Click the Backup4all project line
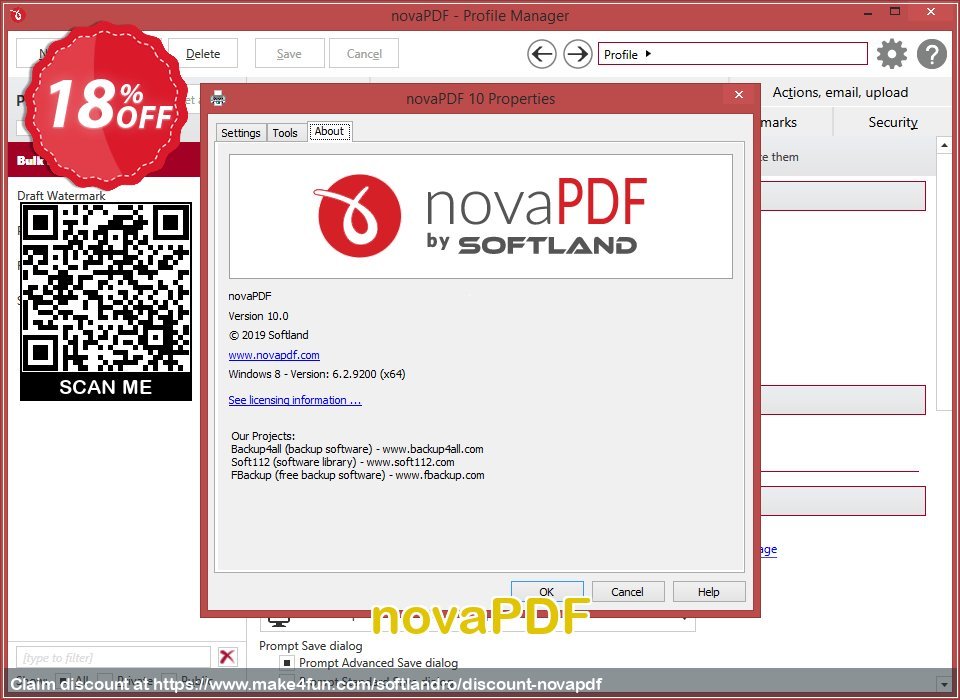 point(357,449)
